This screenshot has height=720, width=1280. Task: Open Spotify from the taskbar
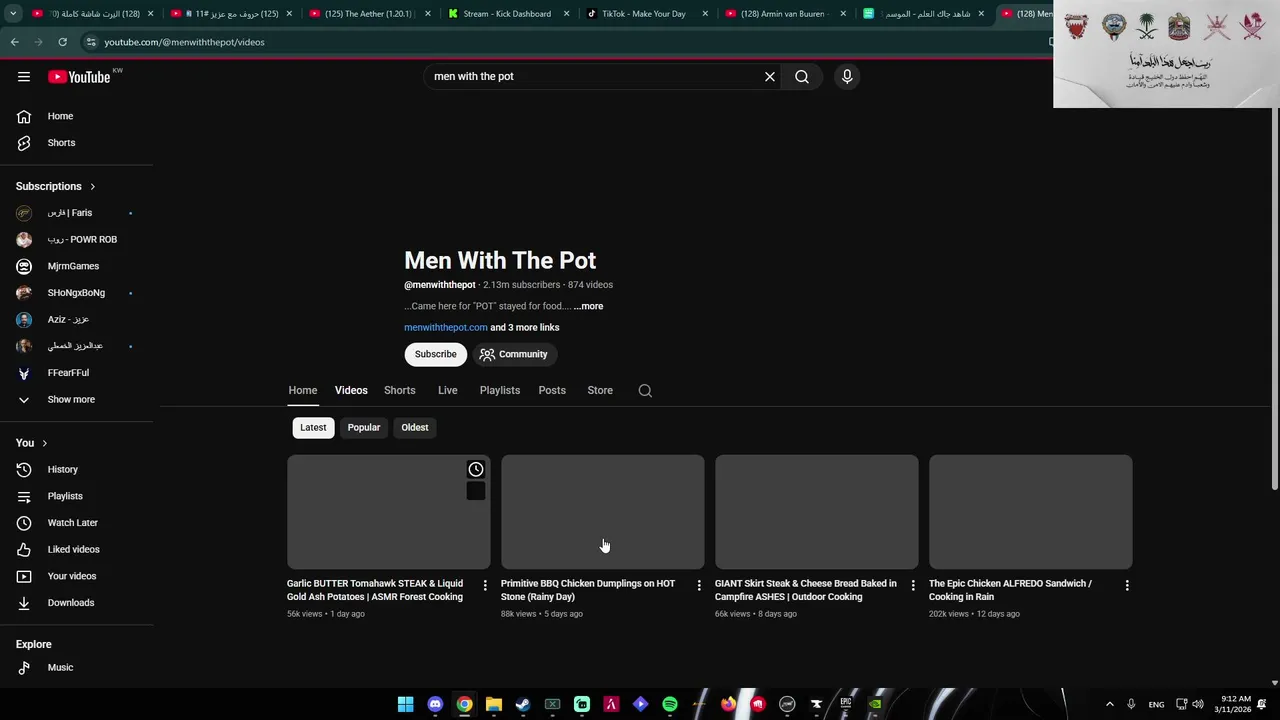[670, 704]
